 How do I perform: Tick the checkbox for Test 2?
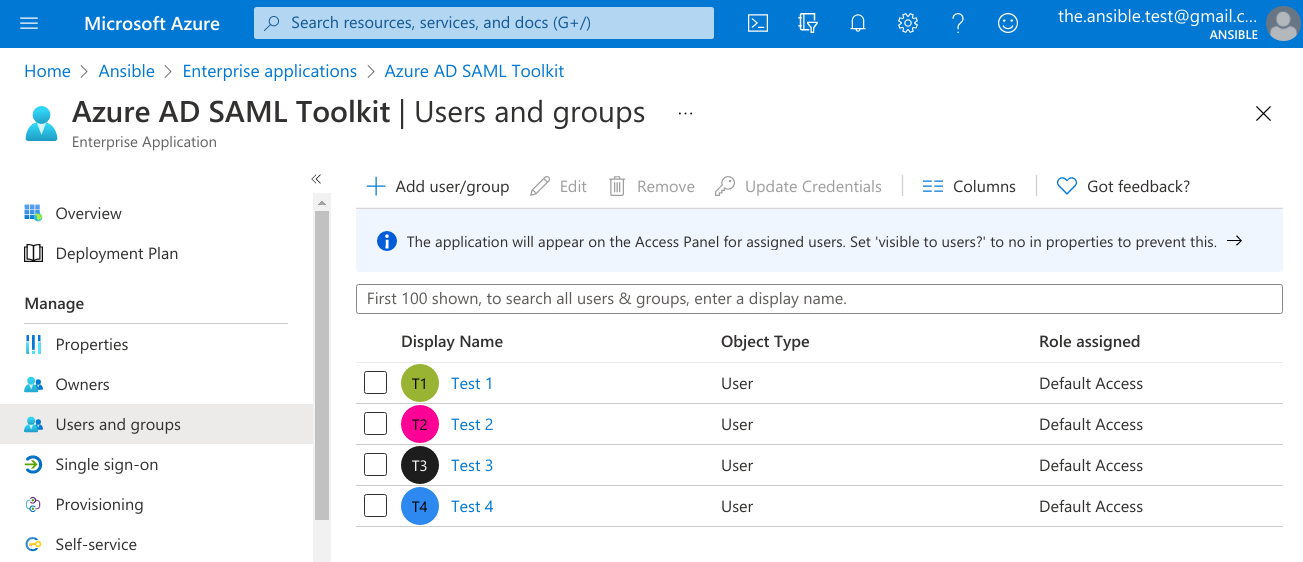tap(375, 424)
